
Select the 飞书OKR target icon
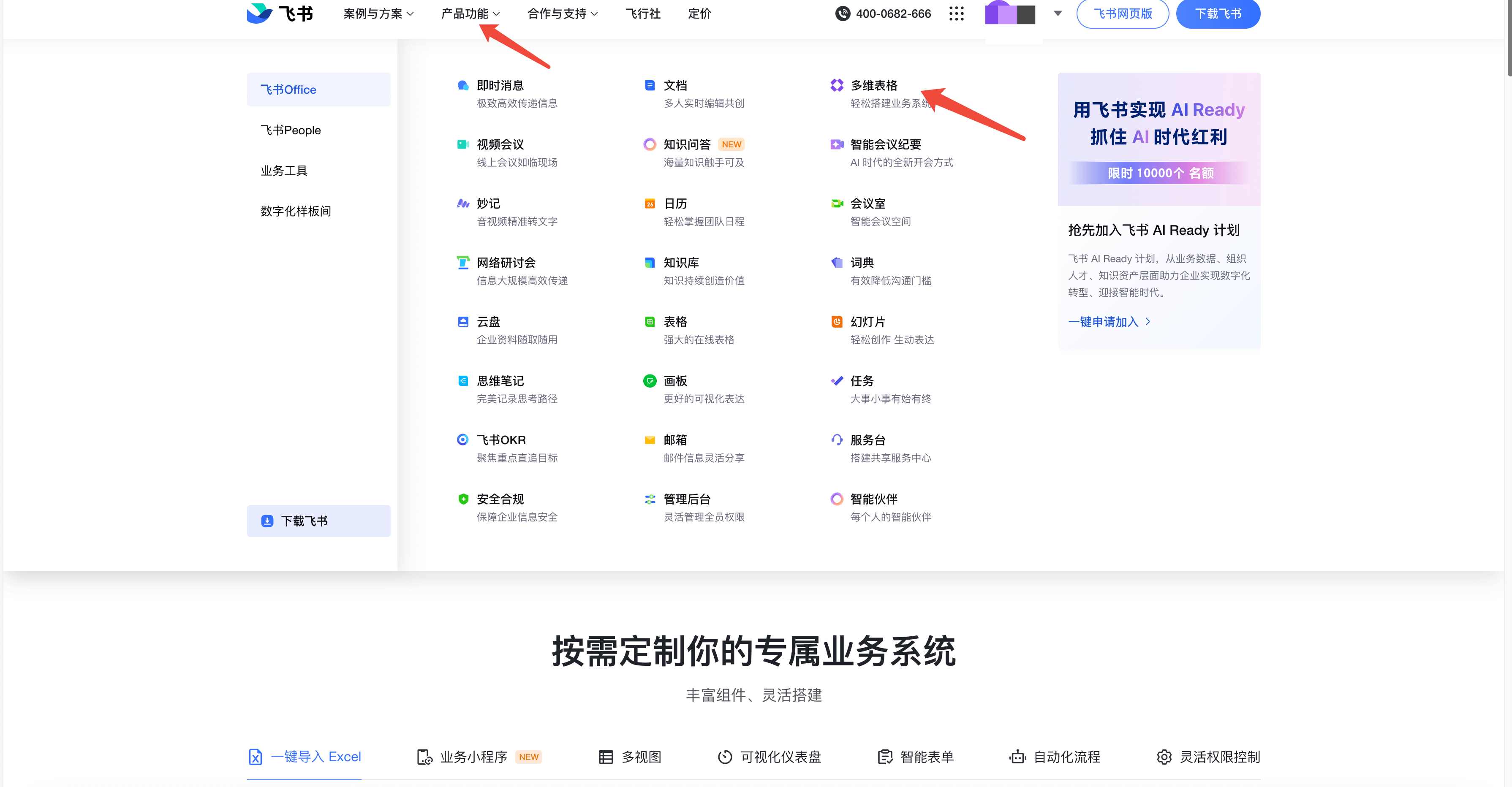pos(463,440)
